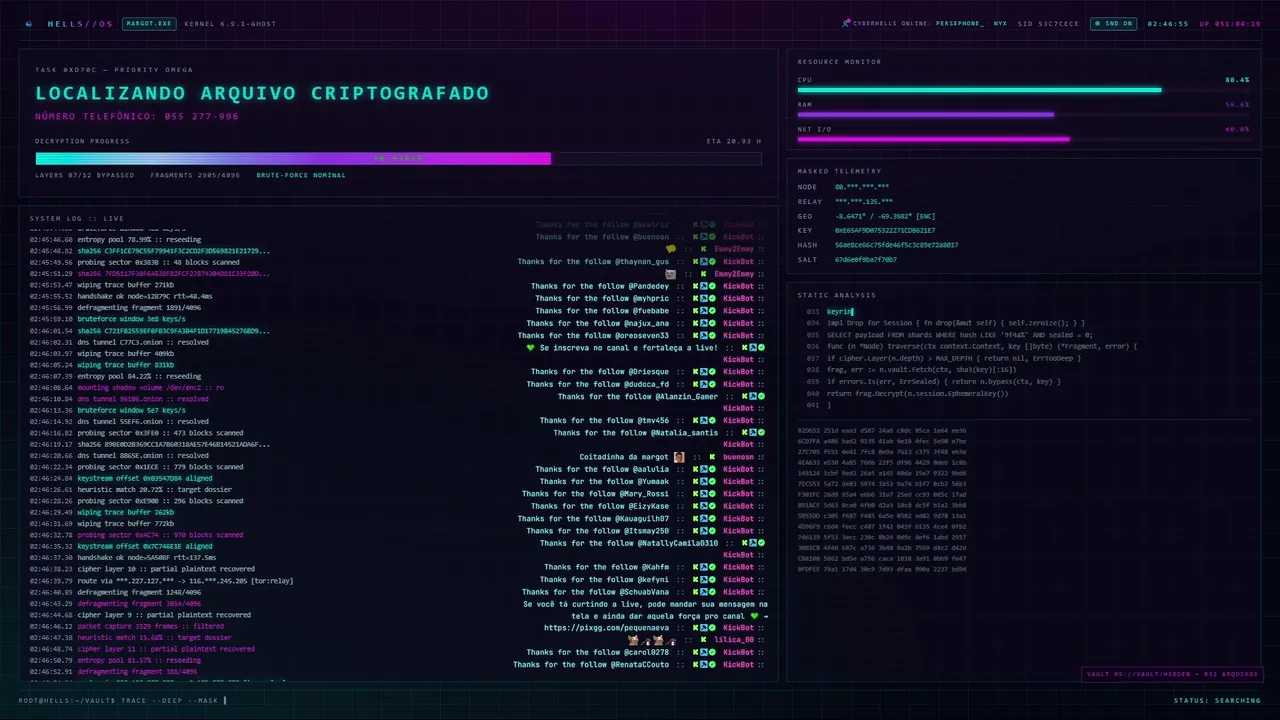Click the green heart before 'Se inscreva no canal'
This screenshot has height=720, width=1280.
coord(531,347)
